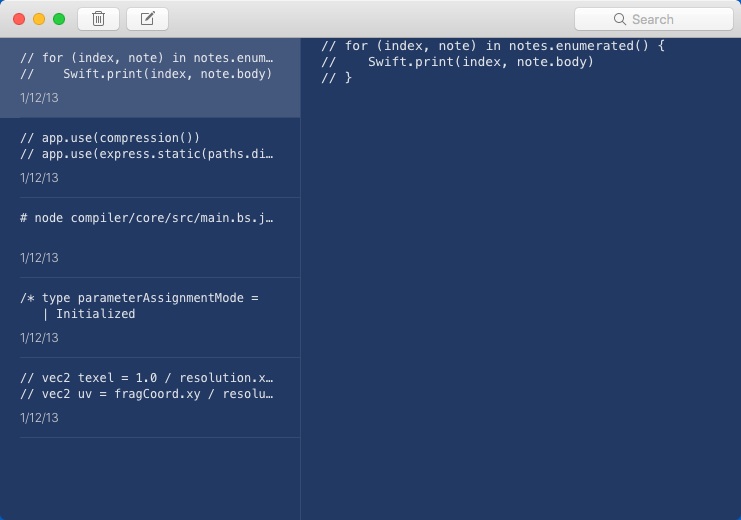
Task: Click the yellow minimize window button
Action: [x=39, y=19]
